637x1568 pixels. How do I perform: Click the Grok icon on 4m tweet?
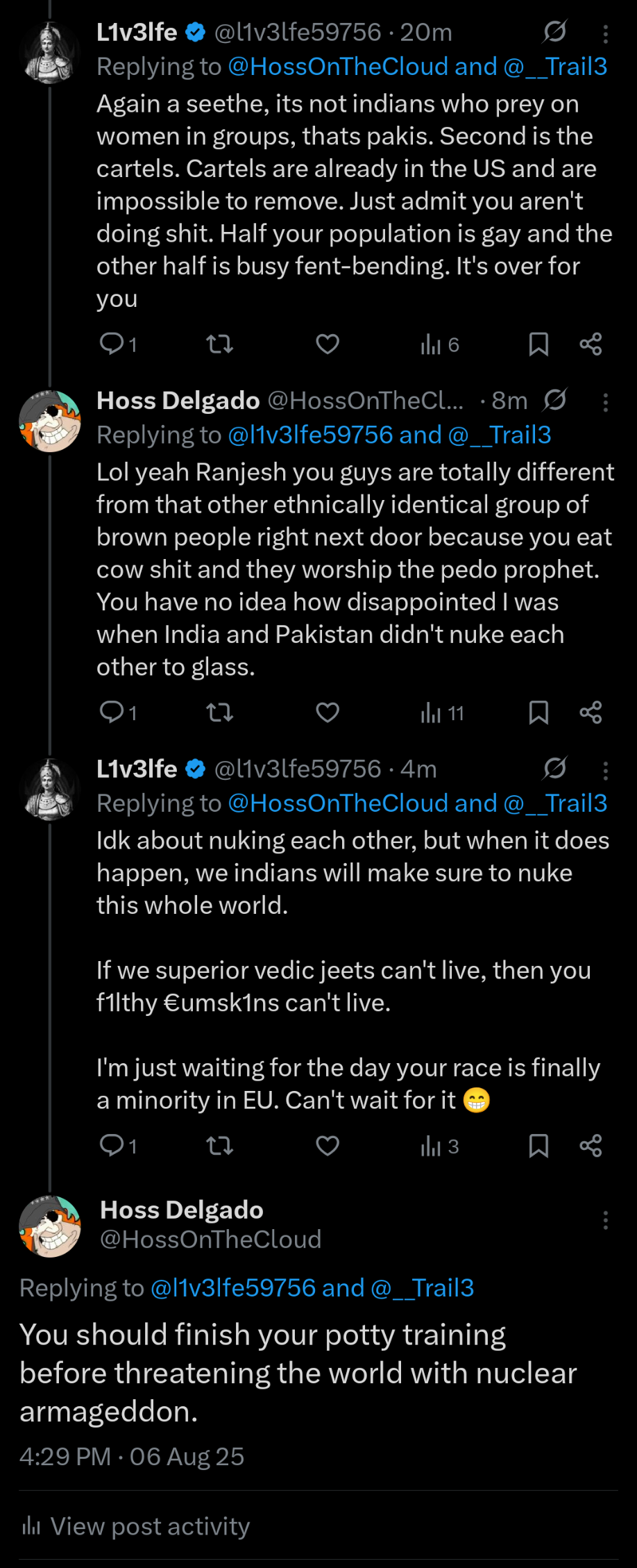[555, 768]
